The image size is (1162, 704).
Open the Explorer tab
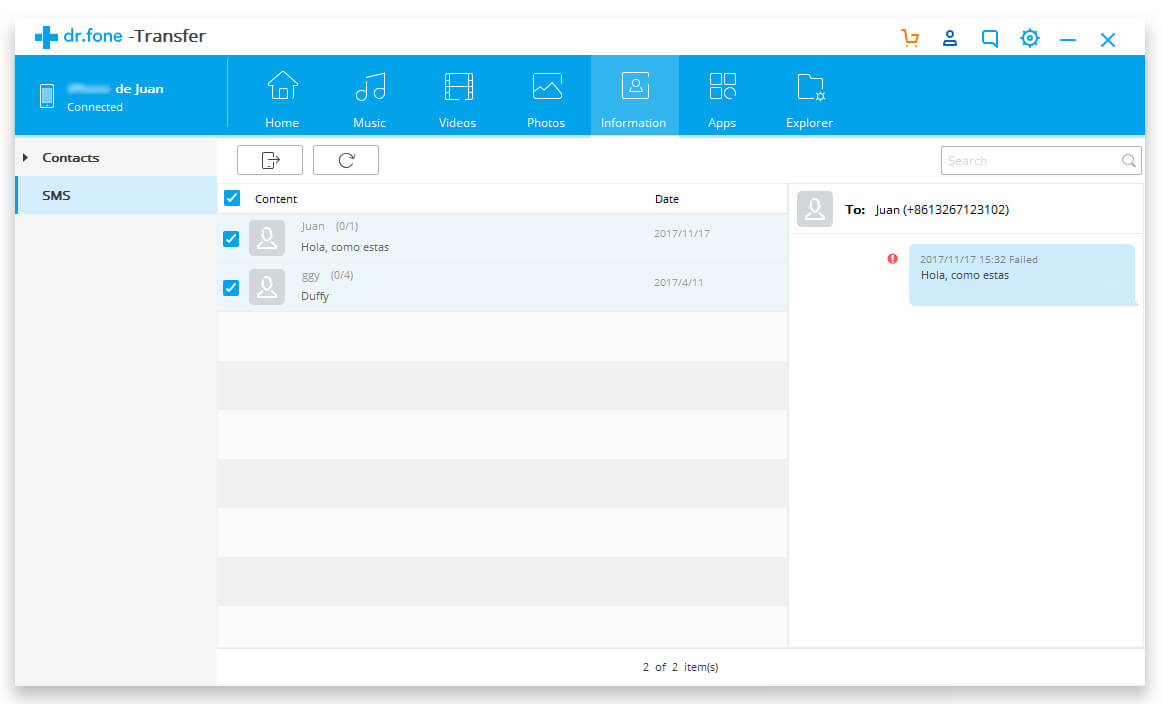click(809, 99)
